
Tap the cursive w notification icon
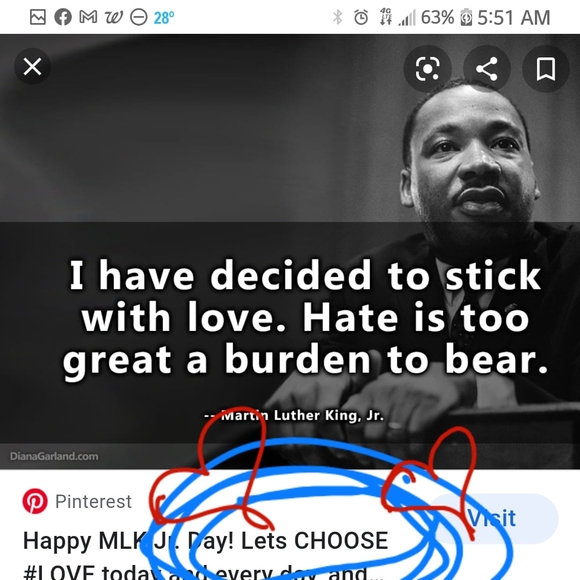[114, 17]
